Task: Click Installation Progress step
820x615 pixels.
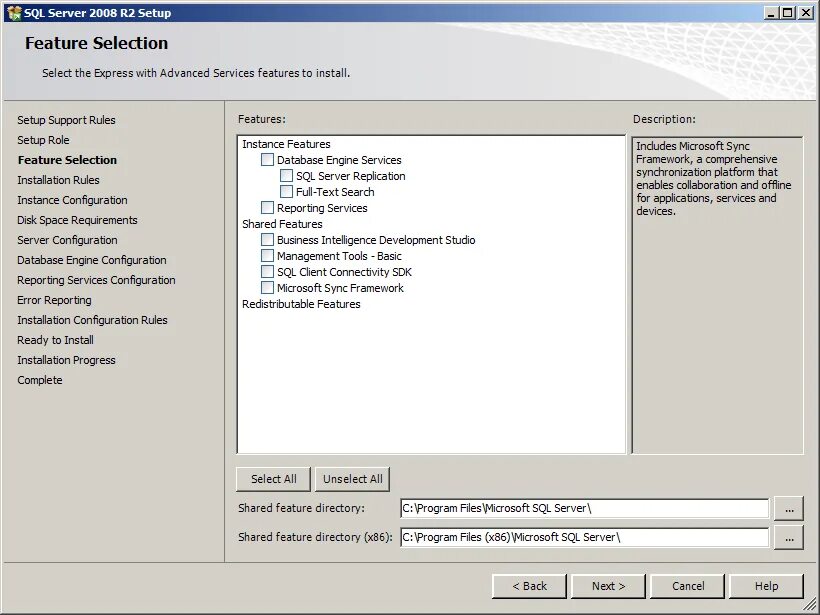Action: (66, 360)
